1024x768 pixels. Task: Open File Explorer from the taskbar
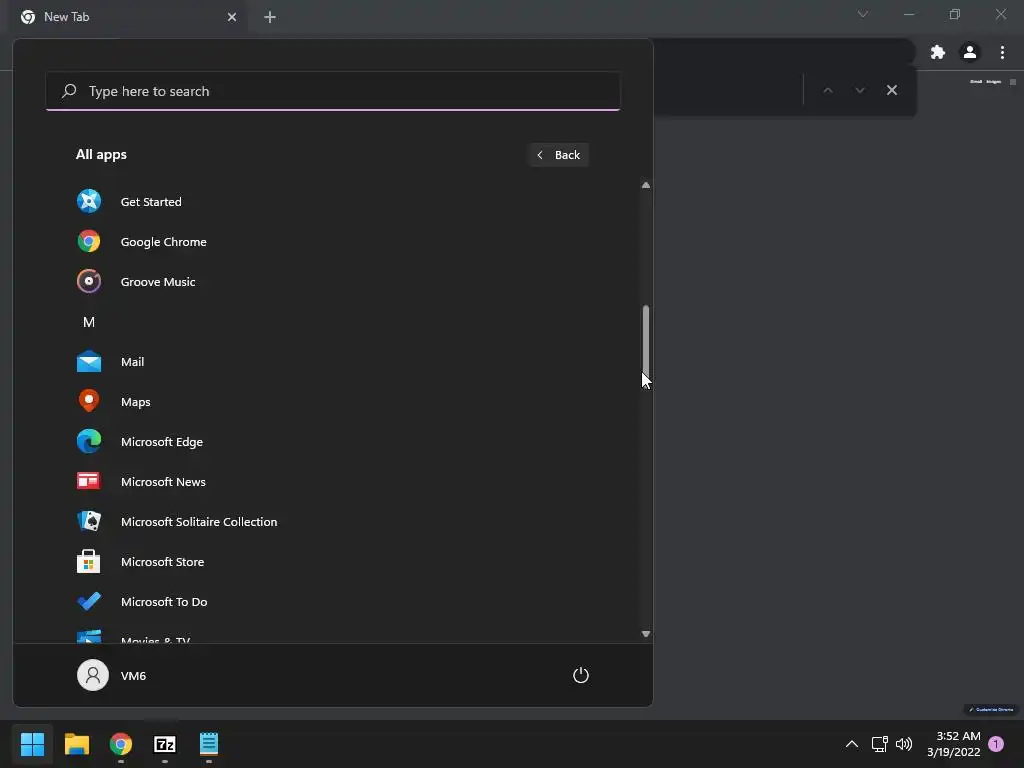(x=76, y=744)
